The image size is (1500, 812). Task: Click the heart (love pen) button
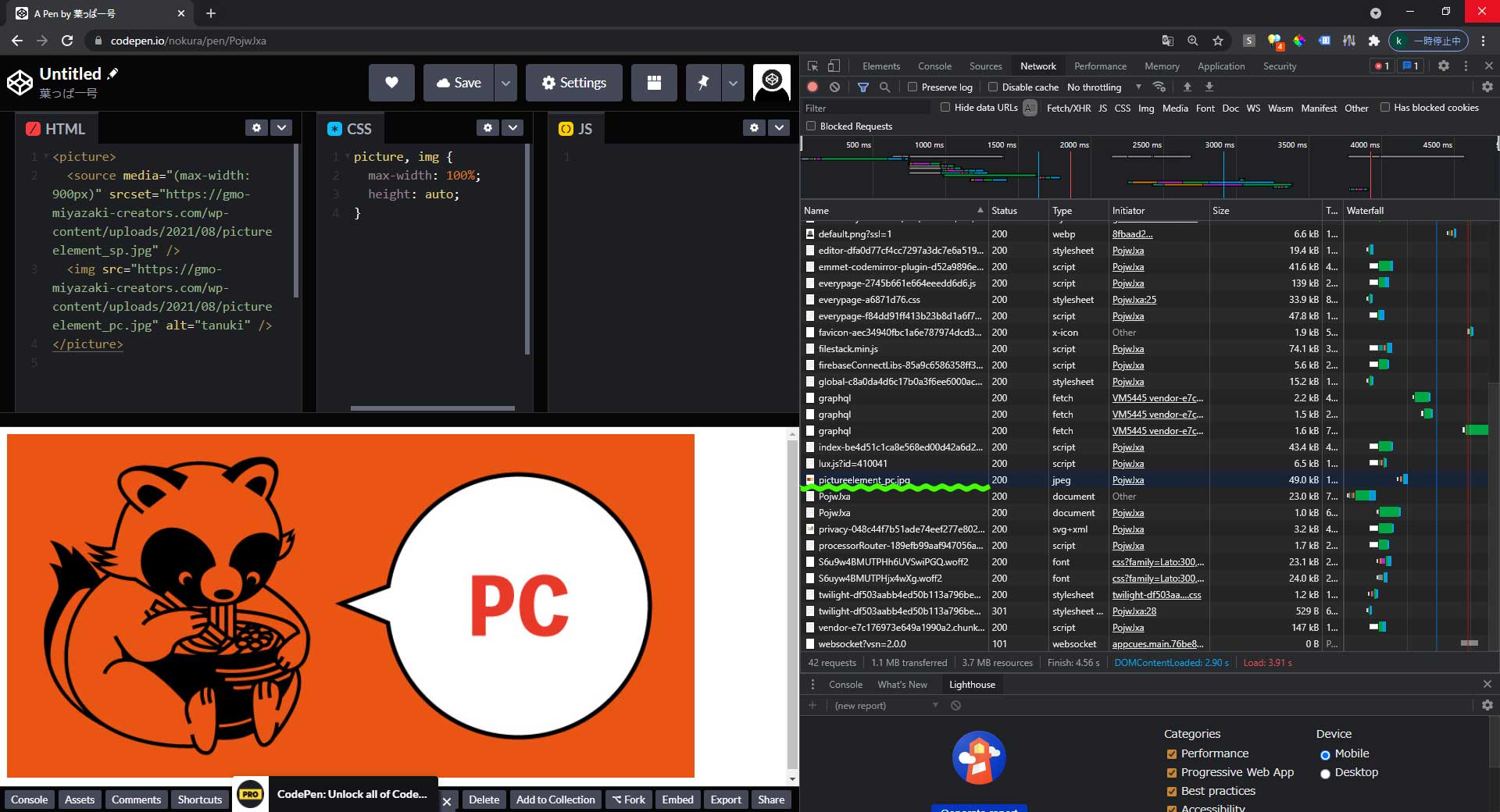(391, 83)
